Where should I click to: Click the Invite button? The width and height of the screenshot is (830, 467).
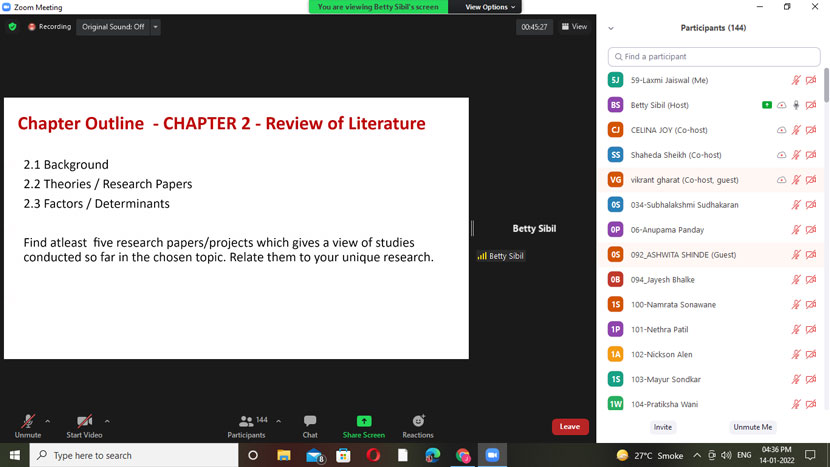click(x=663, y=427)
